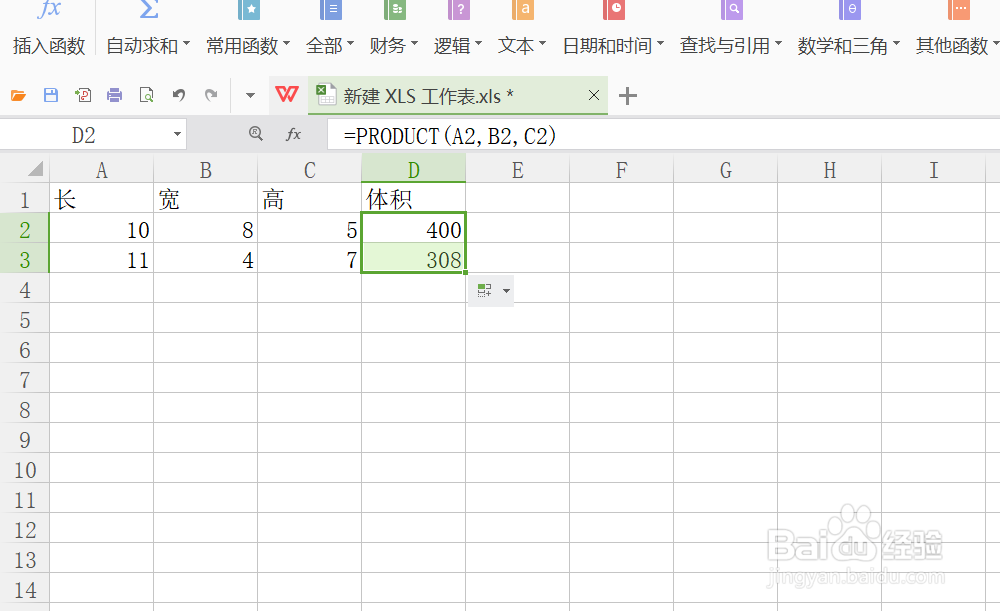Click the All functions (全部) icon
The image size is (1000, 611).
click(x=330, y=10)
